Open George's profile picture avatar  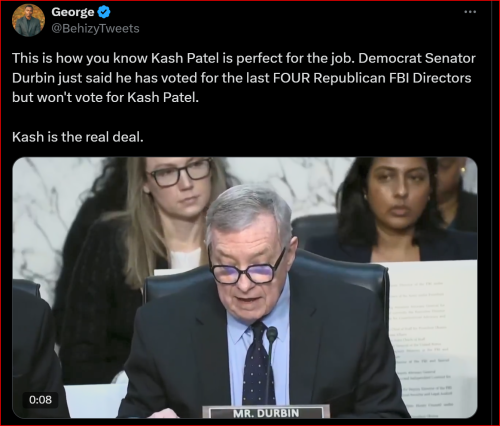[28, 20]
